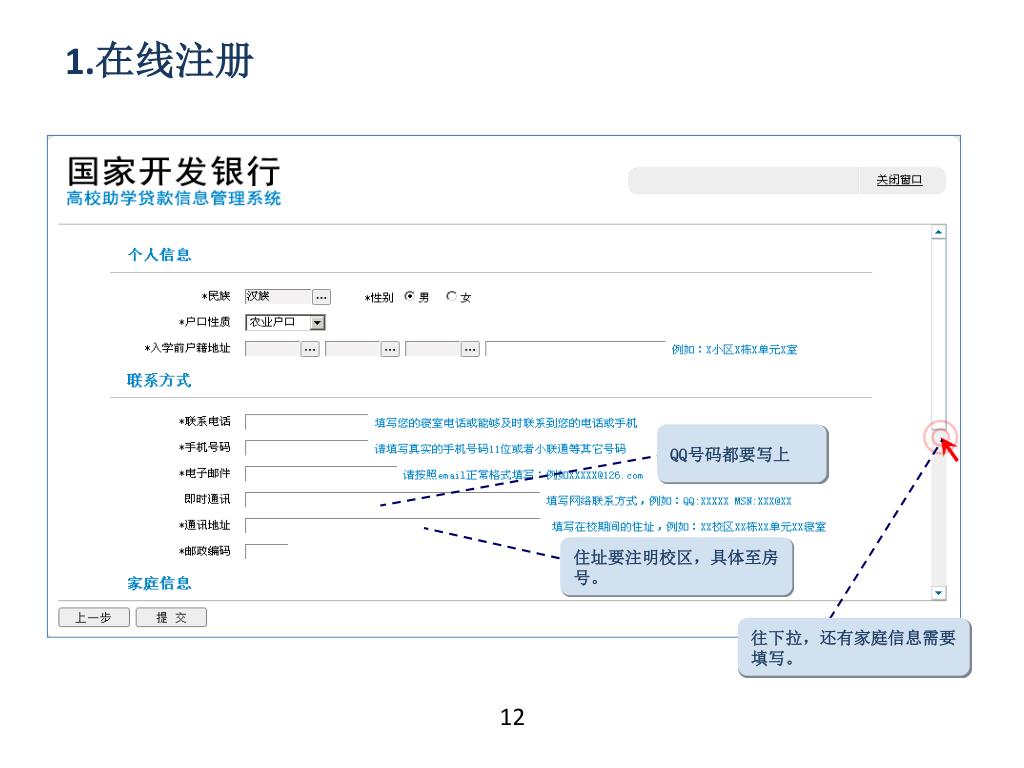The width and height of the screenshot is (1024, 768).
Task: Focus the 通讯地址 text box
Action: tap(390, 526)
